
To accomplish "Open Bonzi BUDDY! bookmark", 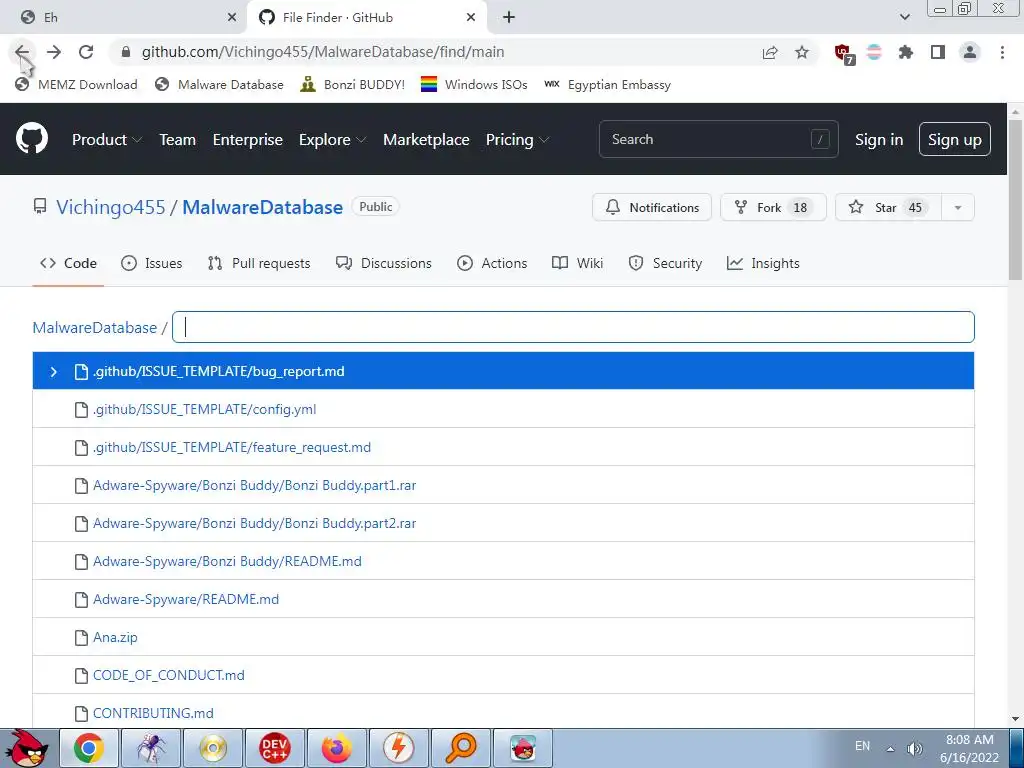I will [x=353, y=85].
